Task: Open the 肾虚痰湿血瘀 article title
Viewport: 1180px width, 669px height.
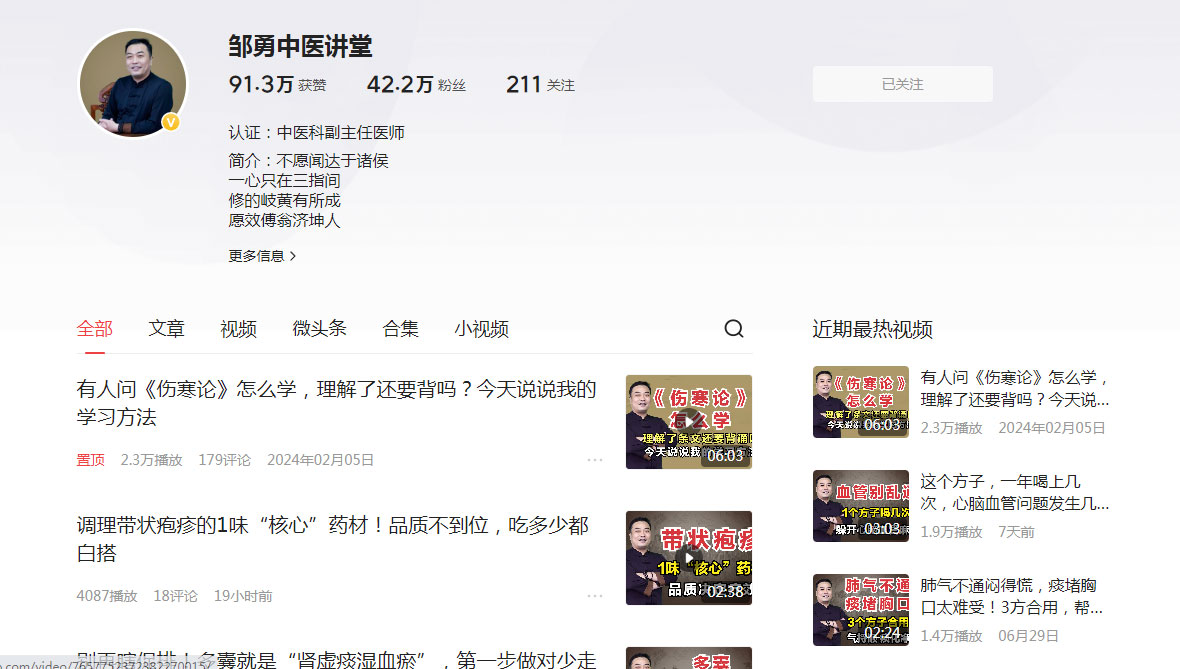Action: click(336, 658)
